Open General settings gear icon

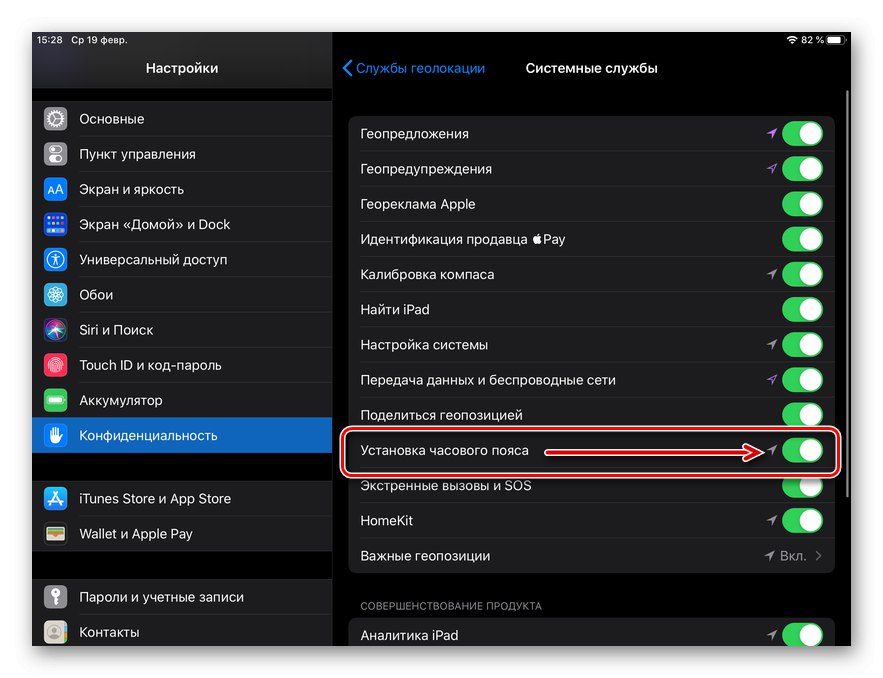56,119
